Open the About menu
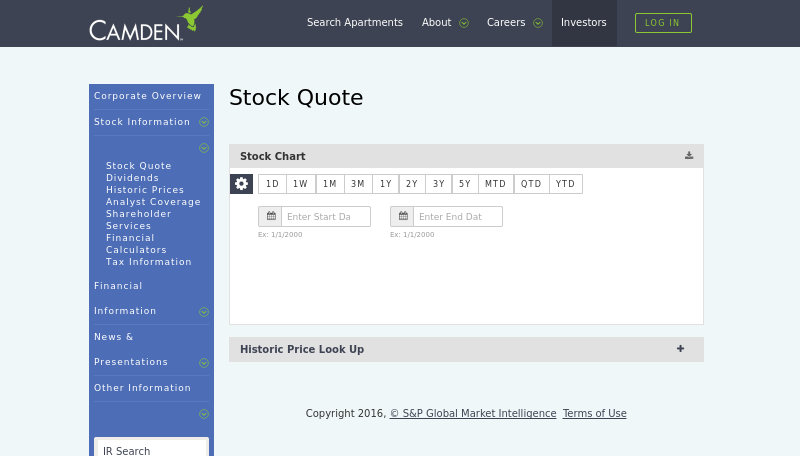800x456 pixels. point(436,22)
